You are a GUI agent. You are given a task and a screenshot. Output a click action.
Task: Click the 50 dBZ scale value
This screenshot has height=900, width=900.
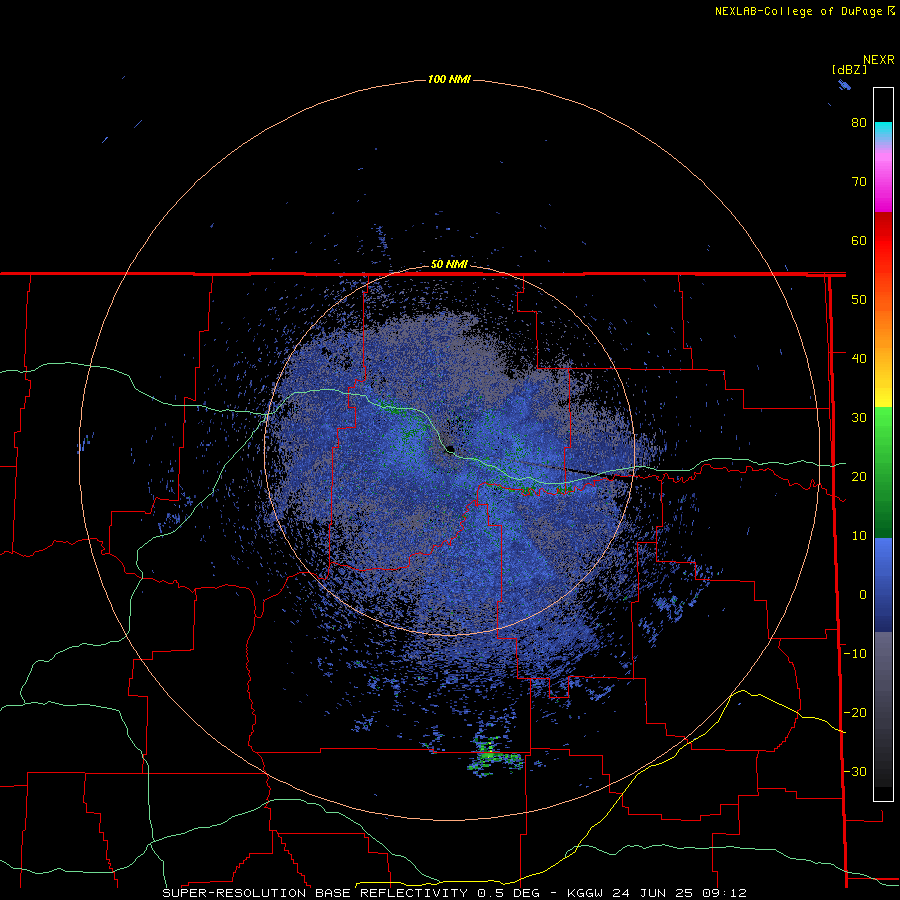[x=859, y=300]
